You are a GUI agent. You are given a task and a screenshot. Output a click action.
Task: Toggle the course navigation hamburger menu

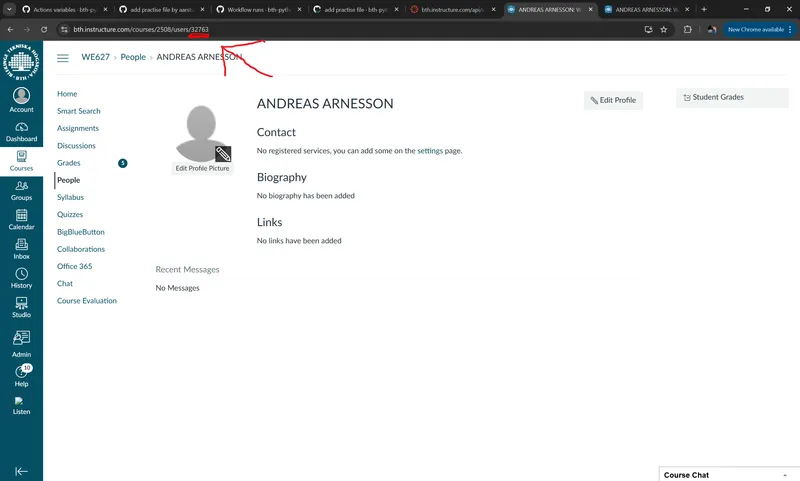pyautogui.click(x=63, y=58)
